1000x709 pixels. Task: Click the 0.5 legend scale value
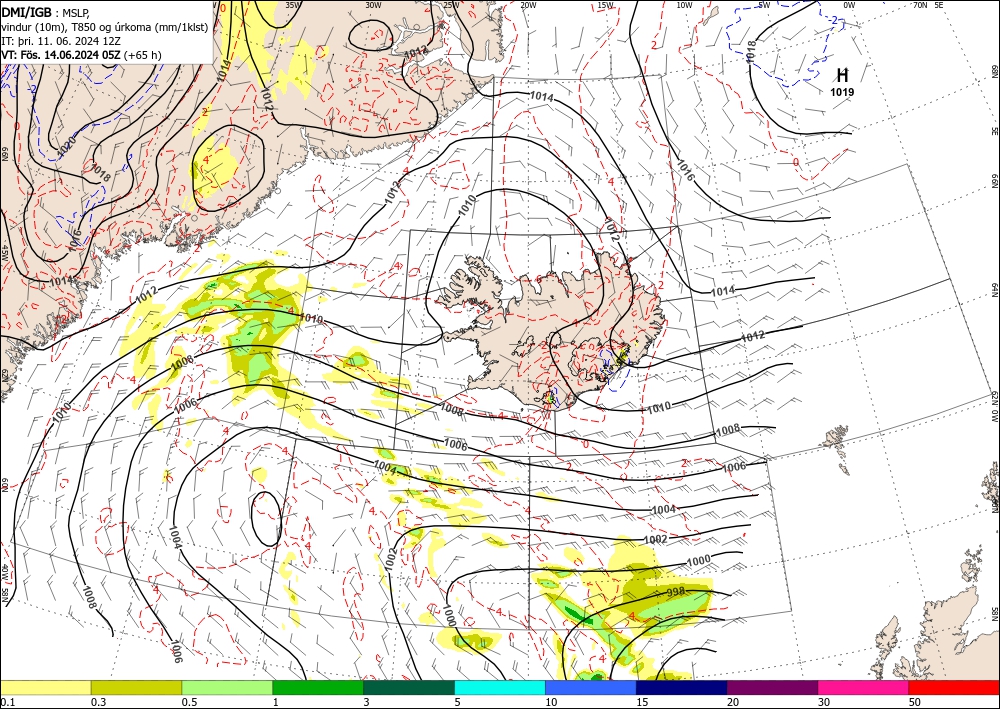189,702
